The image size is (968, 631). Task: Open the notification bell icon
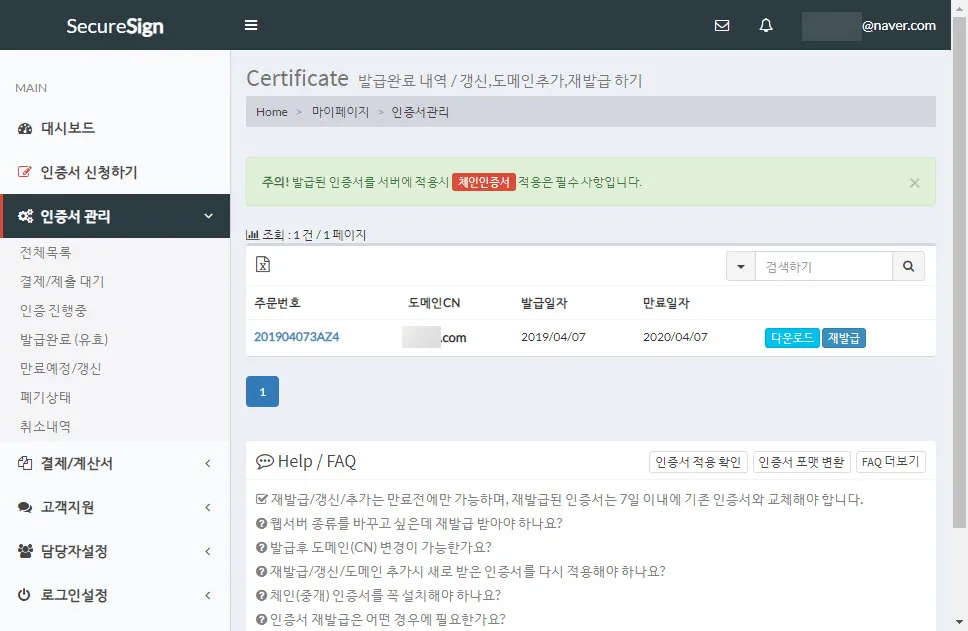pos(766,26)
